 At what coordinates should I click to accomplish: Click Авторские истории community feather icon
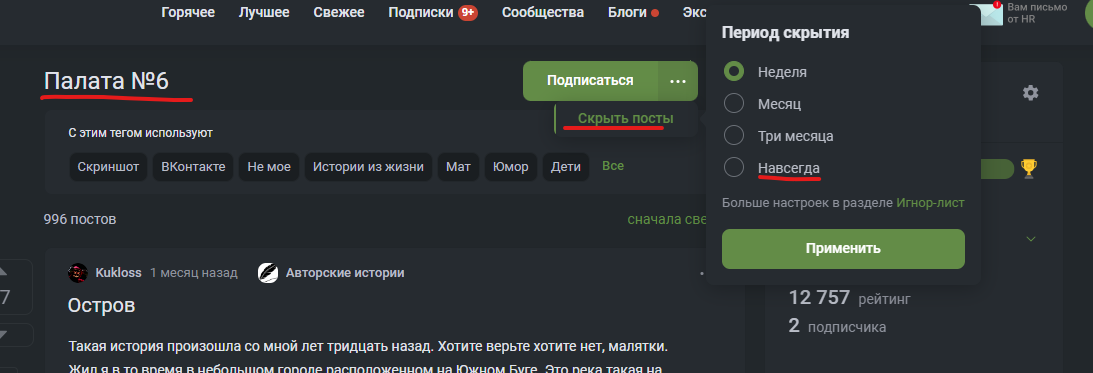tap(268, 273)
